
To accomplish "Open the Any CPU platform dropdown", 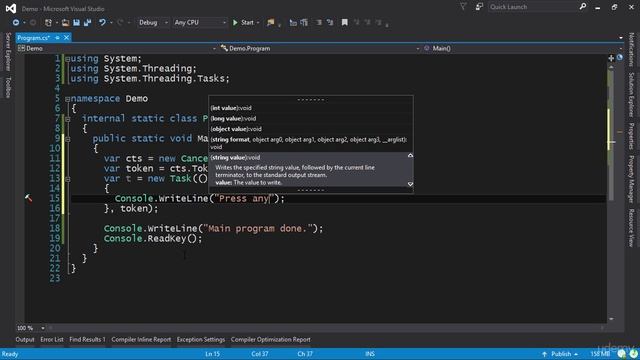I will pos(200,22).
